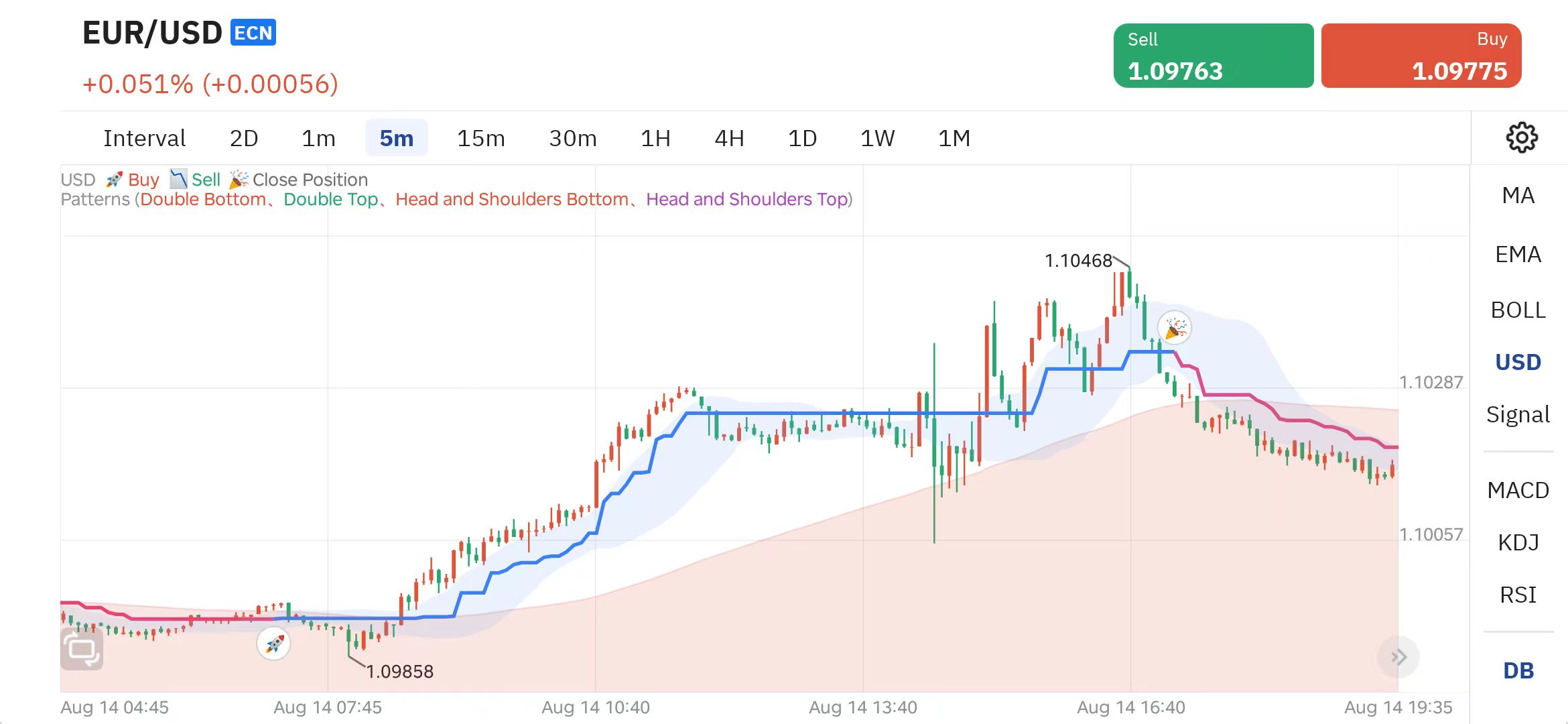Image resolution: width=1568 pixels, height=724 pixels.
Task: Click the party popper close position marker
Action: point(1175,328)
